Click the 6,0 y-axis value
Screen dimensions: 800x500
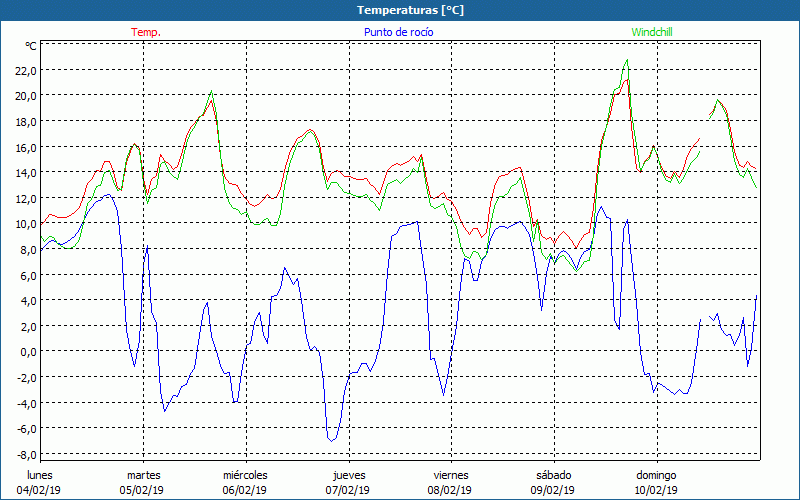[x=28, y=275]
